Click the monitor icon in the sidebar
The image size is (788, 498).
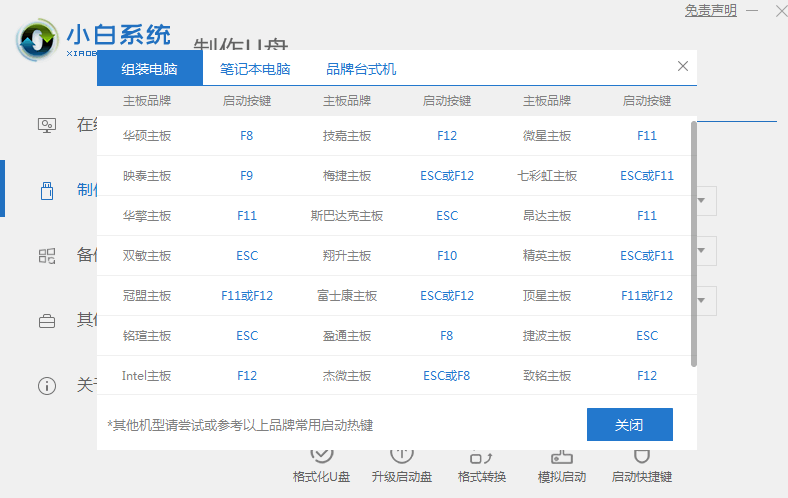pyautogui.click(x=47, y=125)
